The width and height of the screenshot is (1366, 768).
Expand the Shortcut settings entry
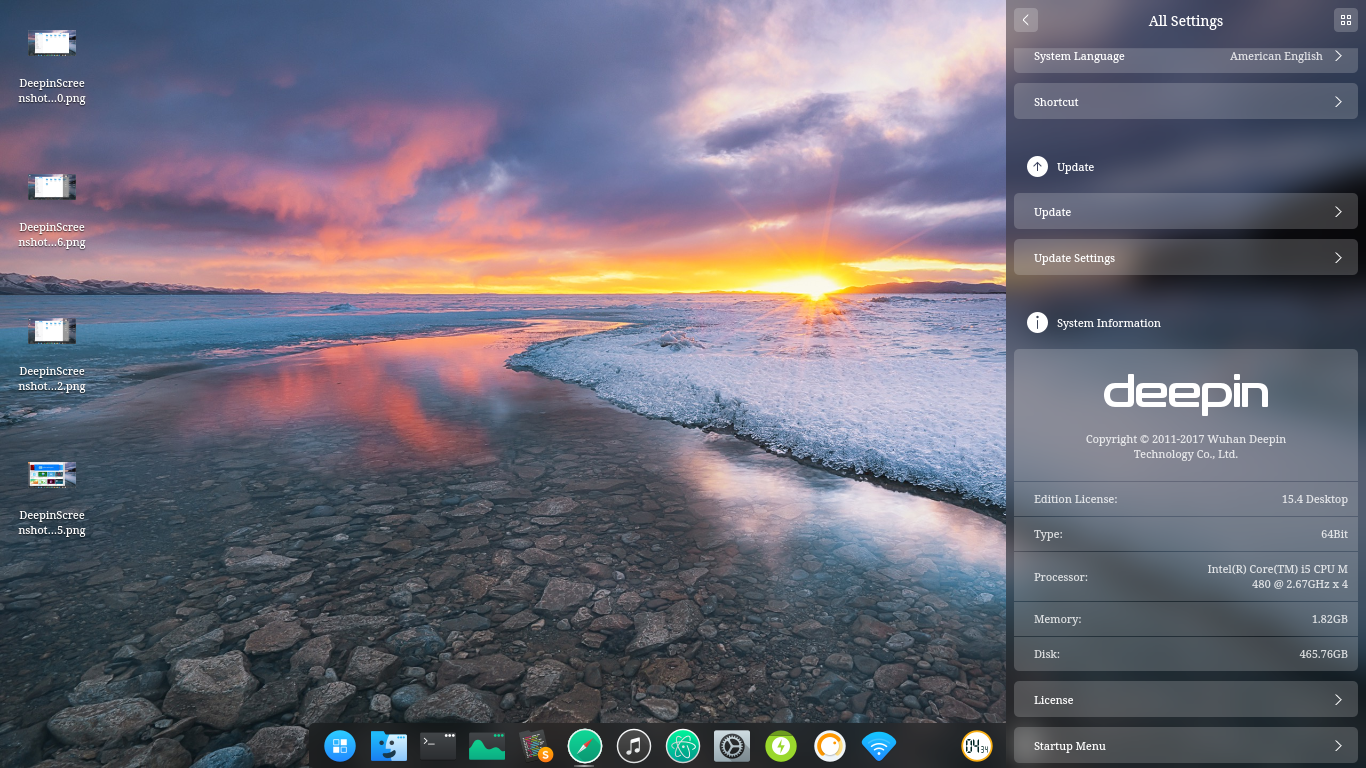tap(1185, 101)
